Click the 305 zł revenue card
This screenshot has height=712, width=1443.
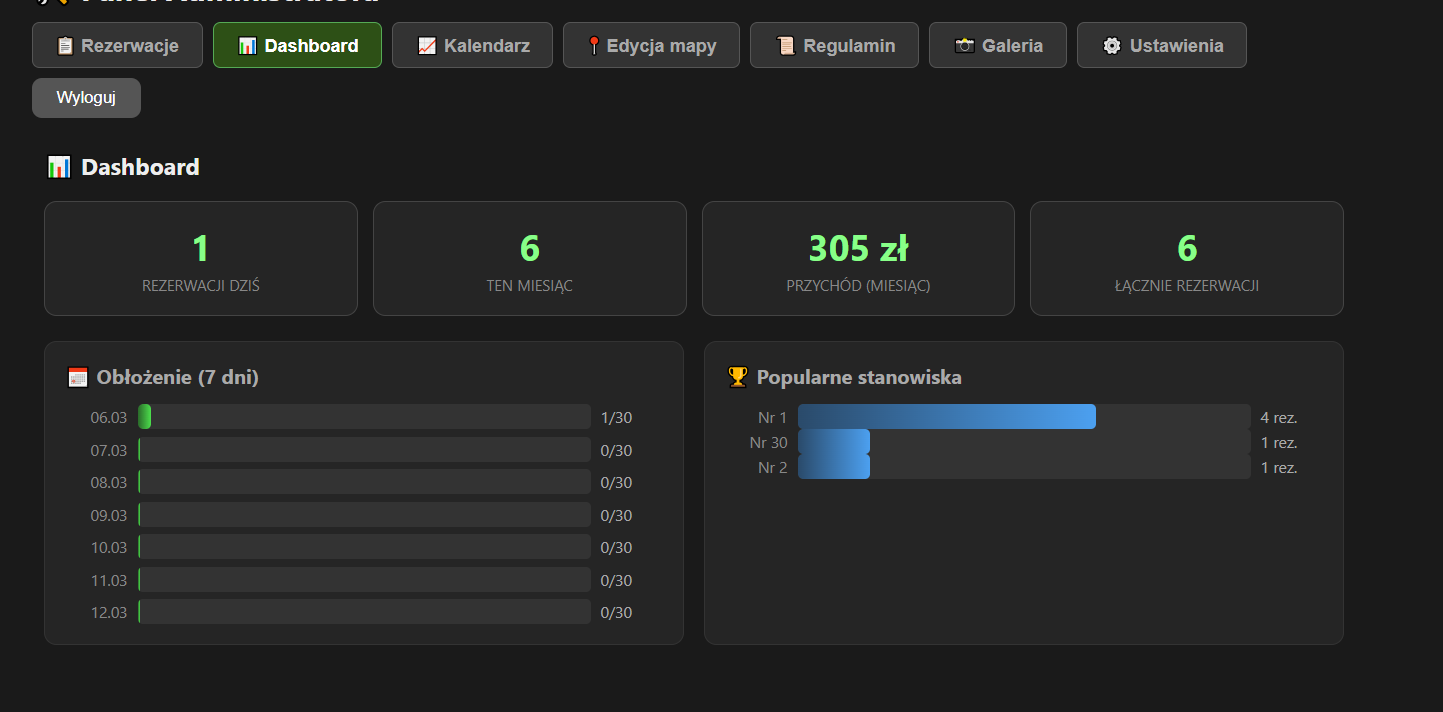click(857, 258)
